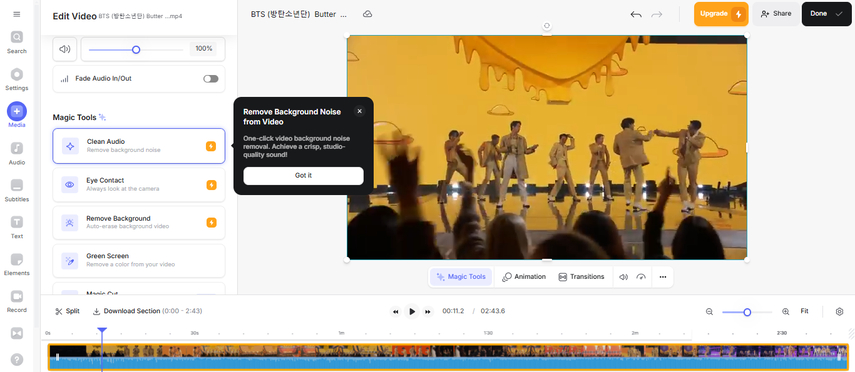Image resolution: width=855 pixels, height=372 pixels.
Task: Open the Record sidebar panel
Action: click(16, 301)
